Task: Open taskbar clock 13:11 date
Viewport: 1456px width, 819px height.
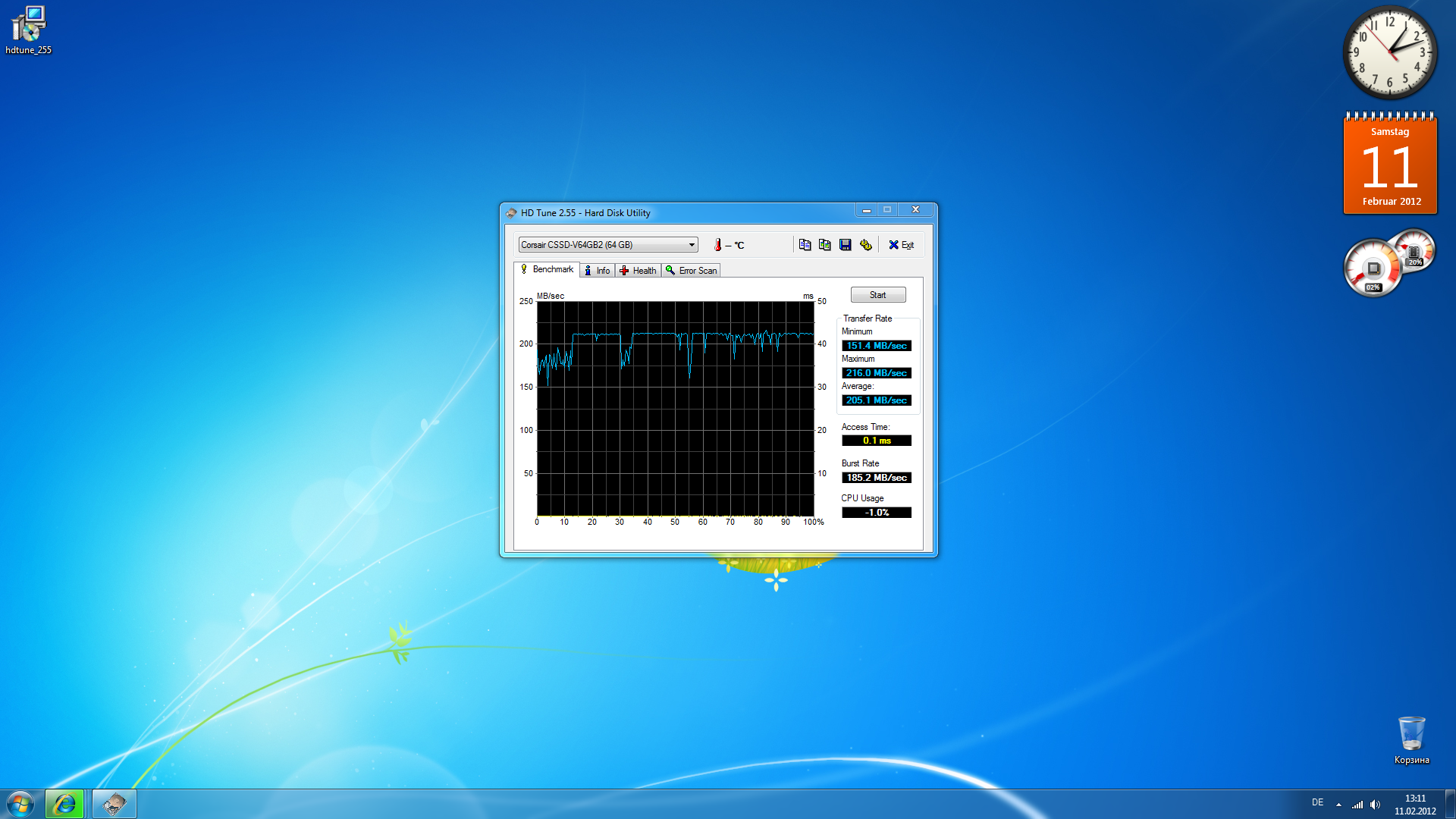Action: click(x=1415, y=805)
